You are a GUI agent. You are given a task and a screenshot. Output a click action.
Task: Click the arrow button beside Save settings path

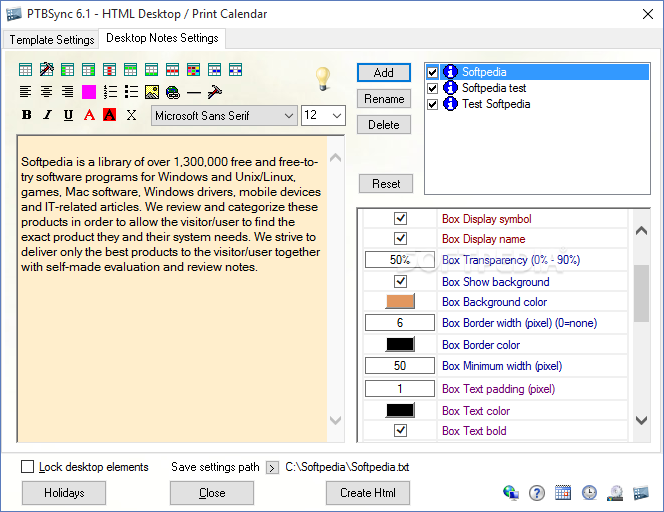pos(272,468)
